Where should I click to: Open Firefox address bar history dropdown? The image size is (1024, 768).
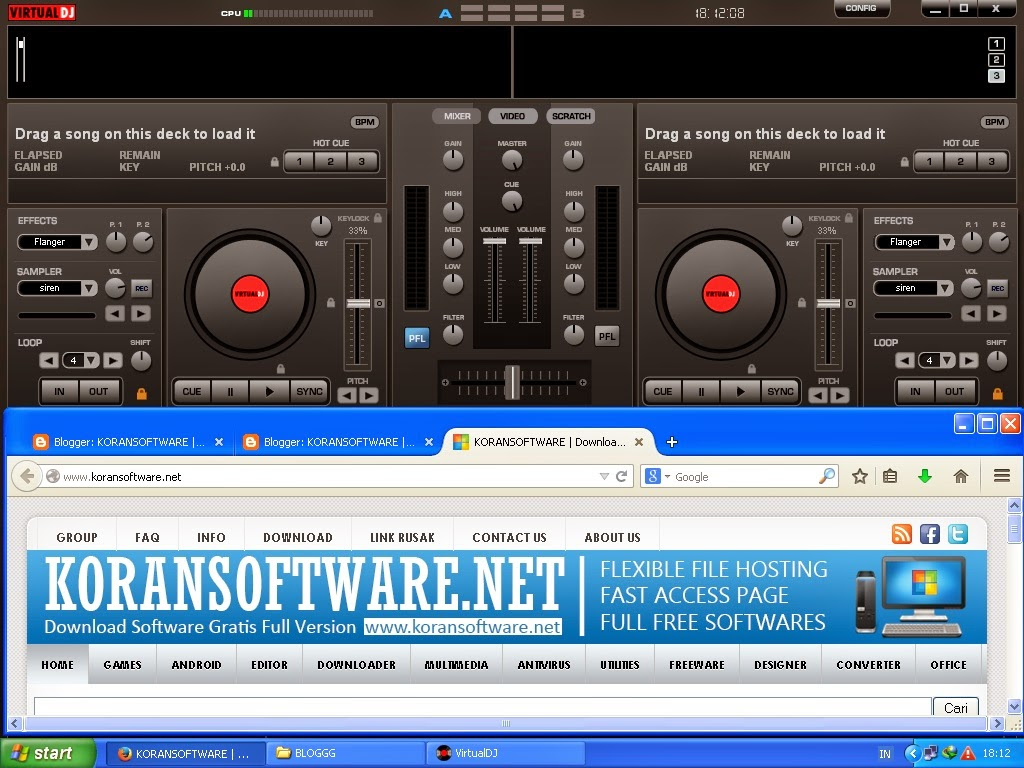tap(604, 477)
